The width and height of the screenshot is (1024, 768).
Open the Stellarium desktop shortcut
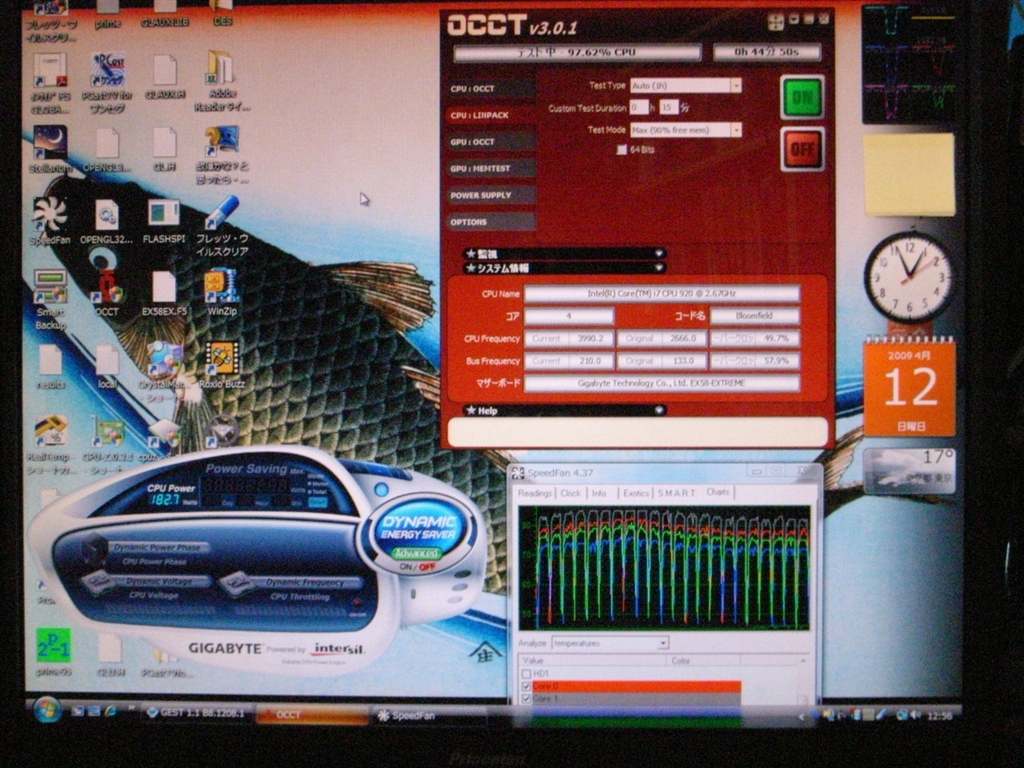coord(49,142)
